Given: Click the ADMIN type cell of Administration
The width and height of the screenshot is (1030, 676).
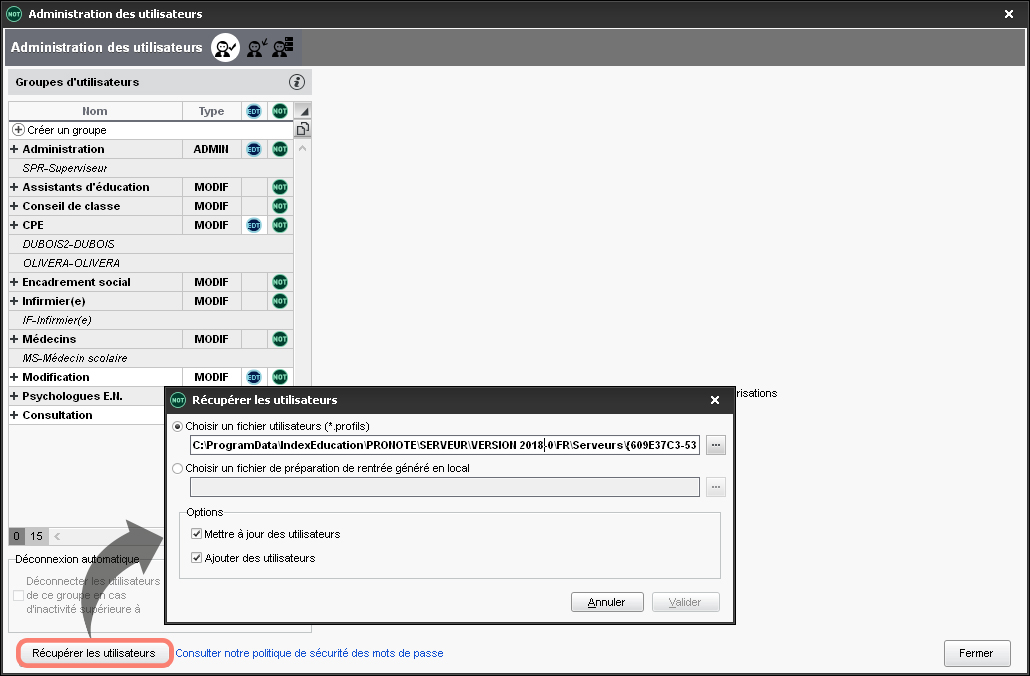Looking at the screenshot, I should [x=212, y=149].
